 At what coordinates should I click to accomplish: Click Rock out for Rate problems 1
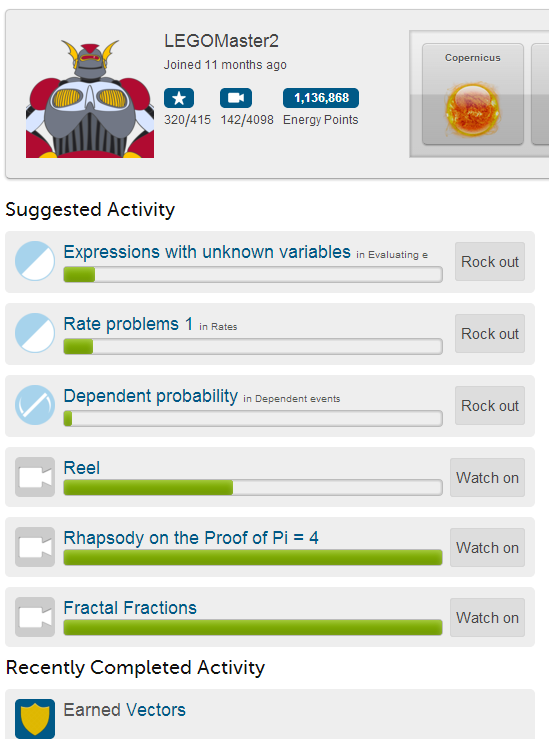tap(490, 333)
